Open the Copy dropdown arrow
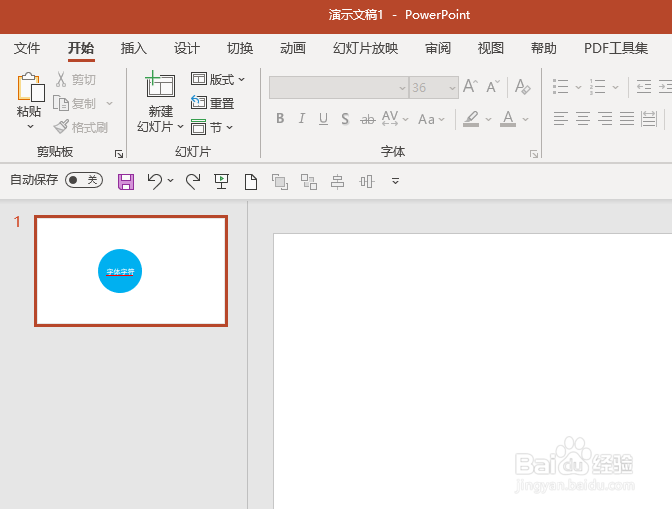The height and width of the screenshot is (509, 672). point(109,103)
